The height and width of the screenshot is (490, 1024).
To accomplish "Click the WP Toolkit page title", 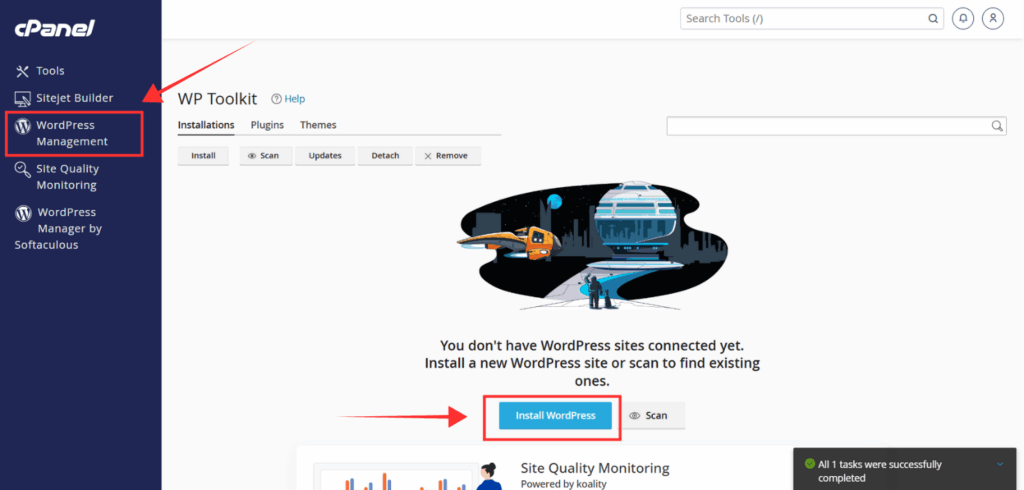I will pos(217,99).
